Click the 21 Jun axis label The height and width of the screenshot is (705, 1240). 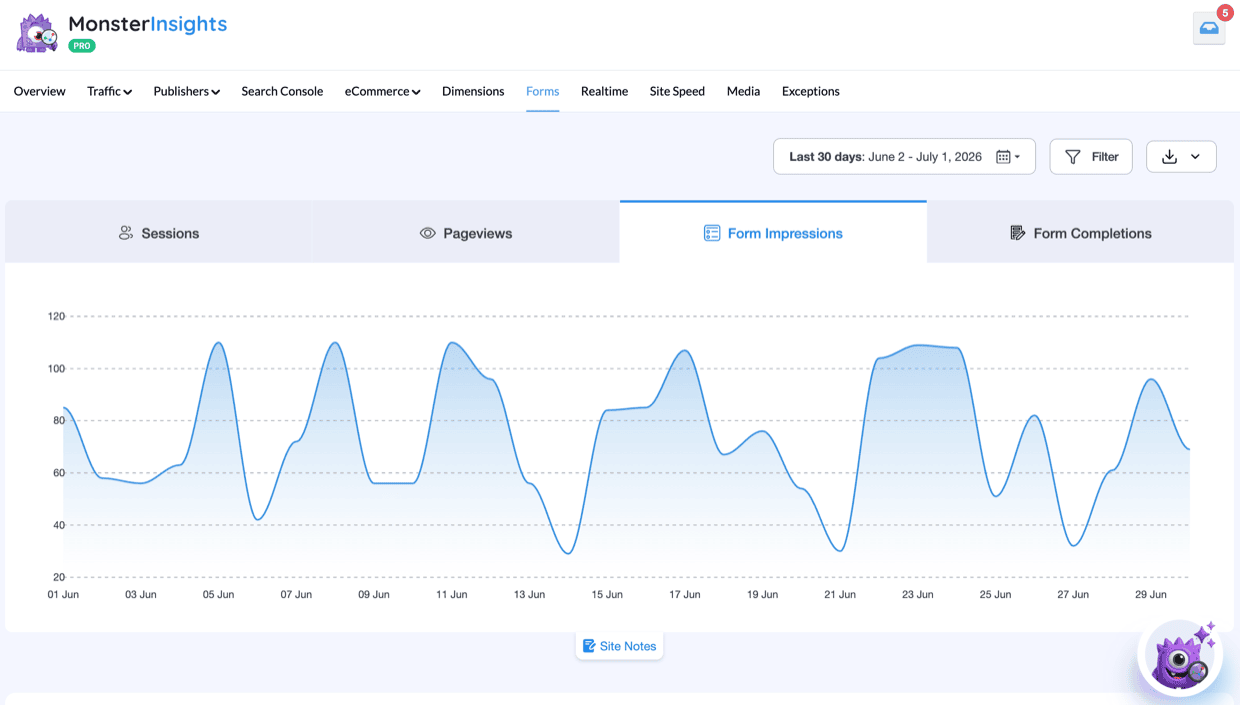pos(840,594)
